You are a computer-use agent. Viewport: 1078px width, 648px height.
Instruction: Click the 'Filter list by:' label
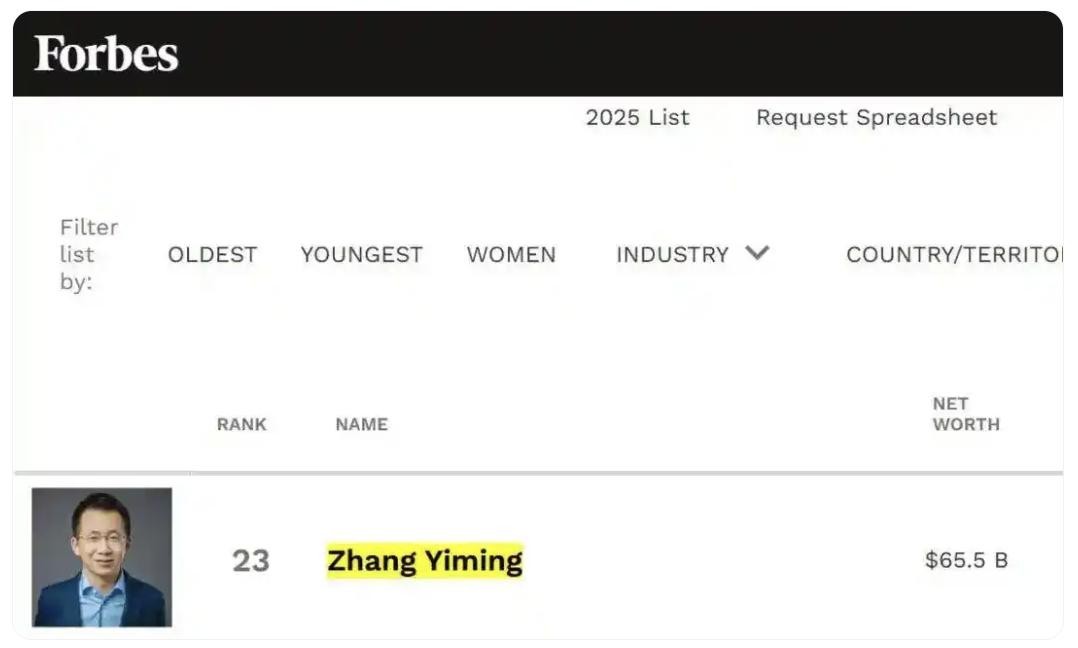click(89, 255)
